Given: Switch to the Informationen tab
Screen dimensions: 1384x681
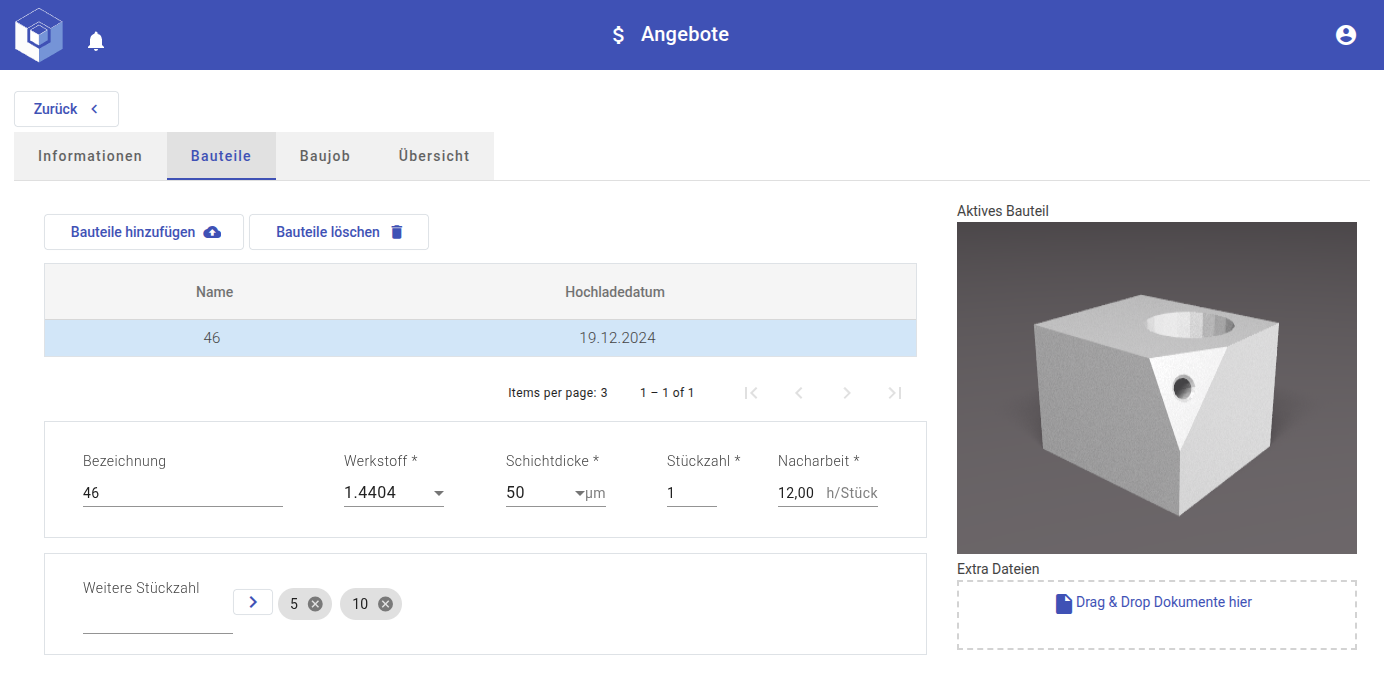Looking at the screenshot, I should pos(90,156).
